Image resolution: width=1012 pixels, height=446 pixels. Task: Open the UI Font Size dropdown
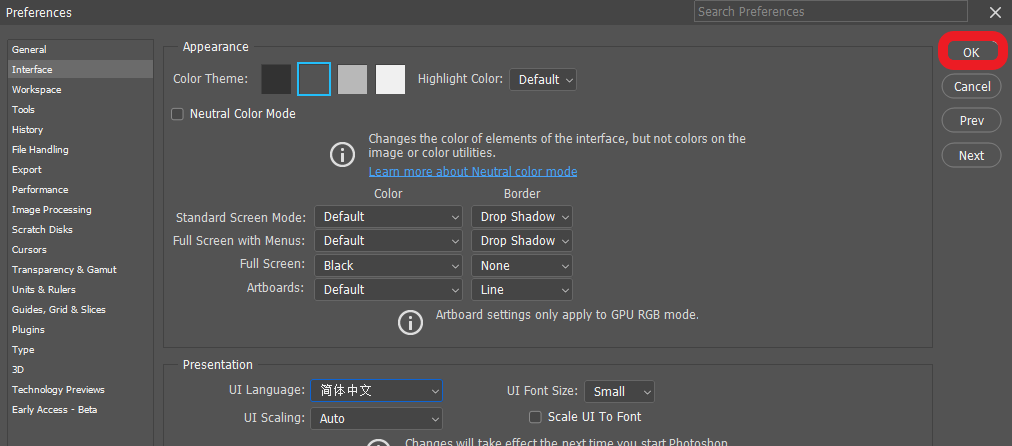(619, 392)
